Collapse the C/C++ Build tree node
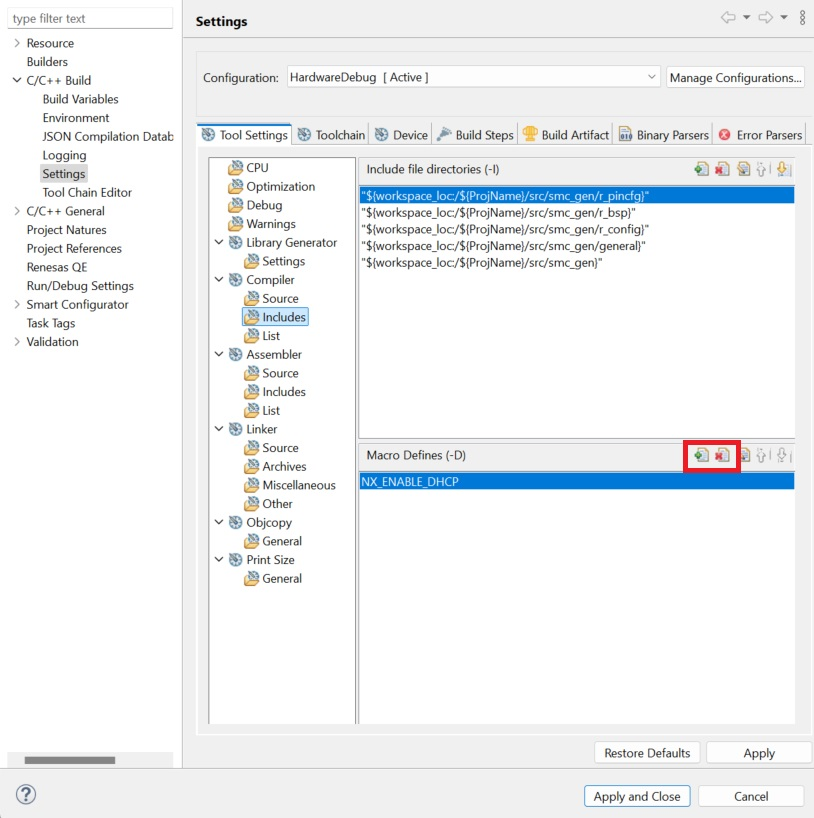The width and height of the screenshot is (814, 818). 17,80
